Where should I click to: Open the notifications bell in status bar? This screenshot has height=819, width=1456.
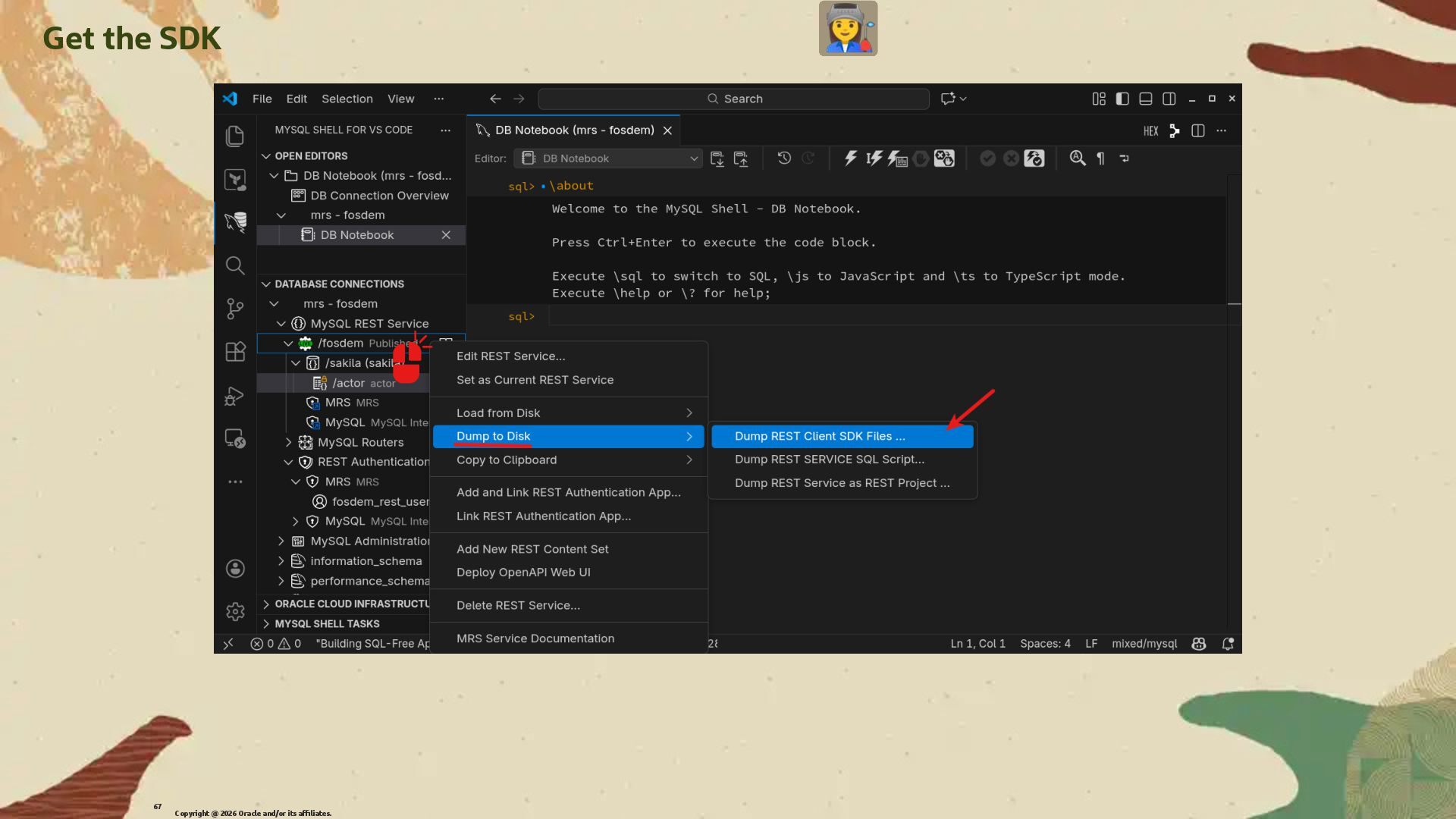pyautogui.click(x=1228, y=643)
